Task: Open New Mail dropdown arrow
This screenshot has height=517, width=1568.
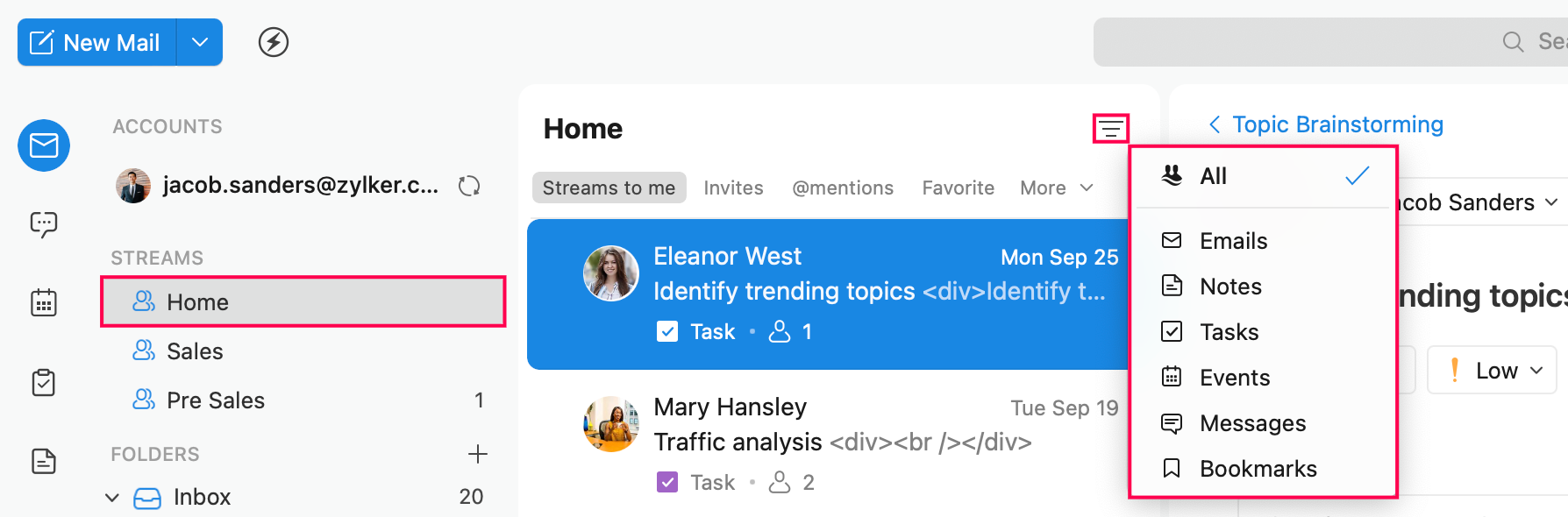Action: [200, 42]
